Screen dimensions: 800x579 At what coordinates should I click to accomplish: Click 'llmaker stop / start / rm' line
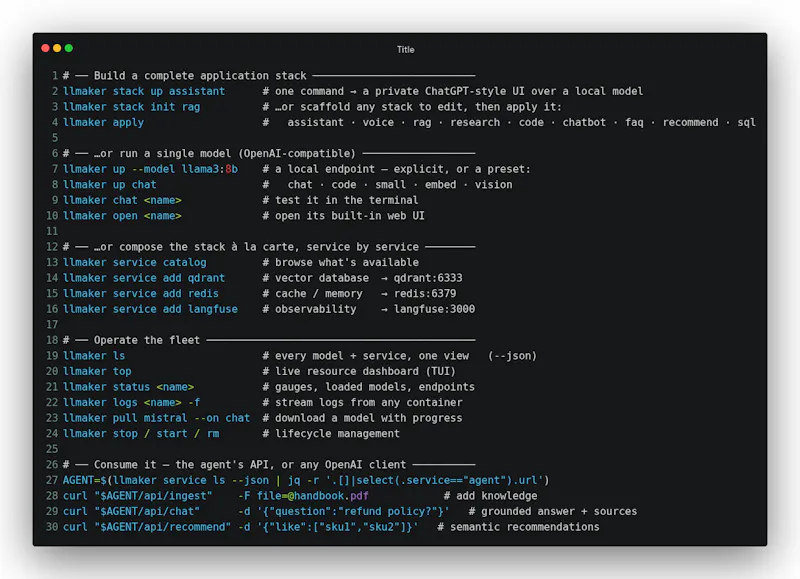click(x=141, y=434)
